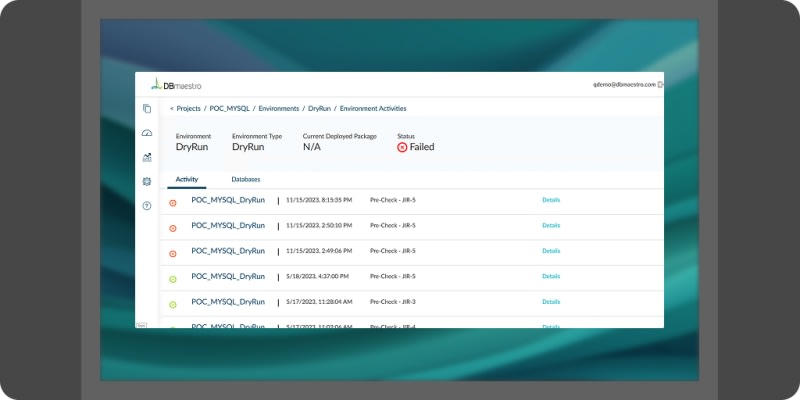Click Environment Activities in the breadcrumb
The height and width of the screenshot is (400, 800).
click(373, 109)
